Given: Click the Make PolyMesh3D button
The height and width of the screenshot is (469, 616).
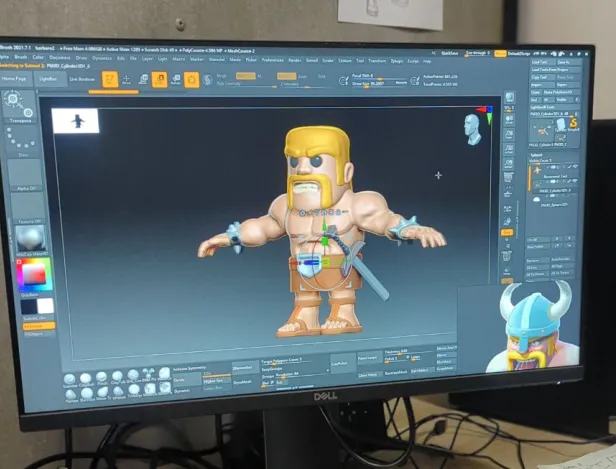Looking at the screenshot, I should click(561, 92).
